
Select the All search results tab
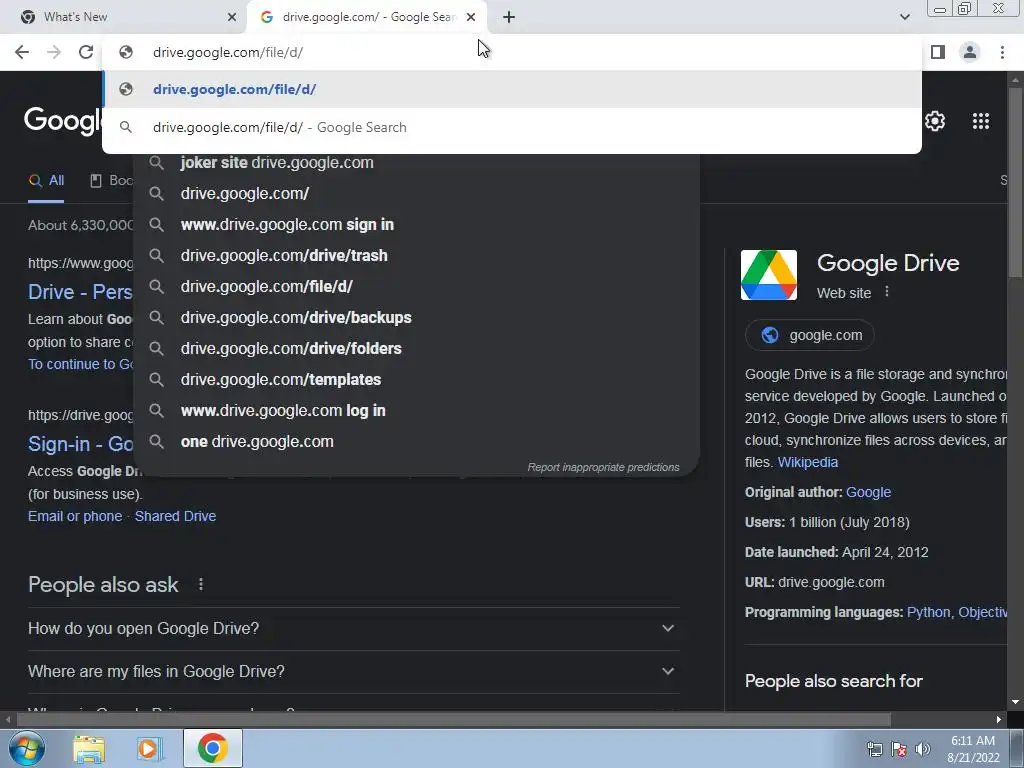tap(46, 181)
